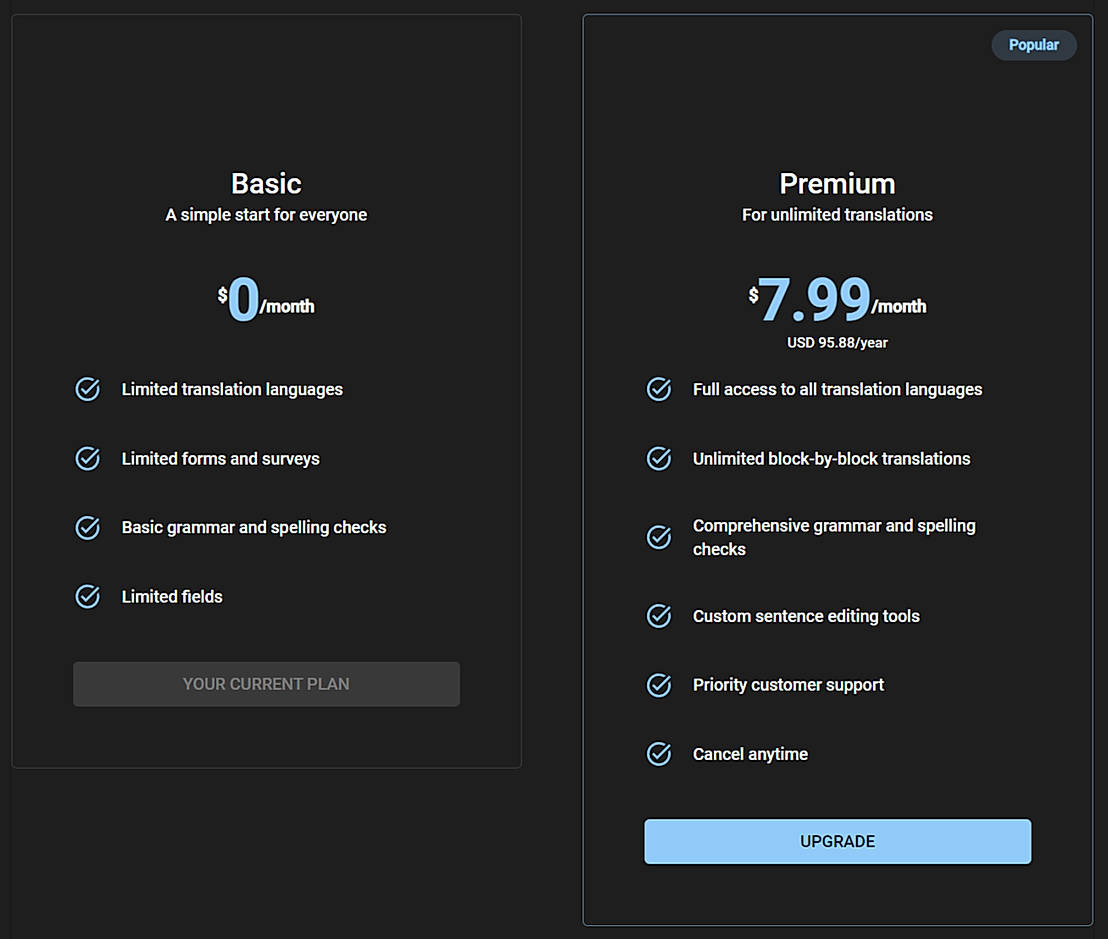Click the $7.99/month price
This screenshot has height=939, width=1108.
click(837, 300)
